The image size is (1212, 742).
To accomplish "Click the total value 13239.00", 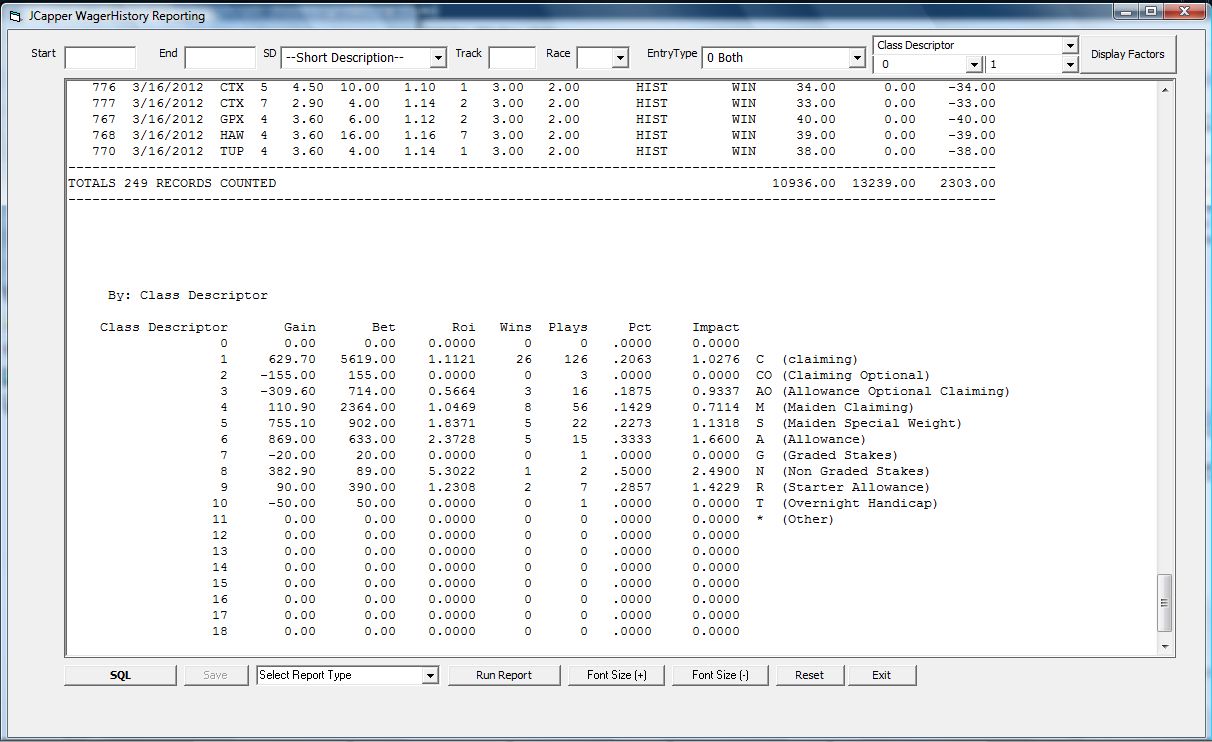I will click(x=884, y=184).
